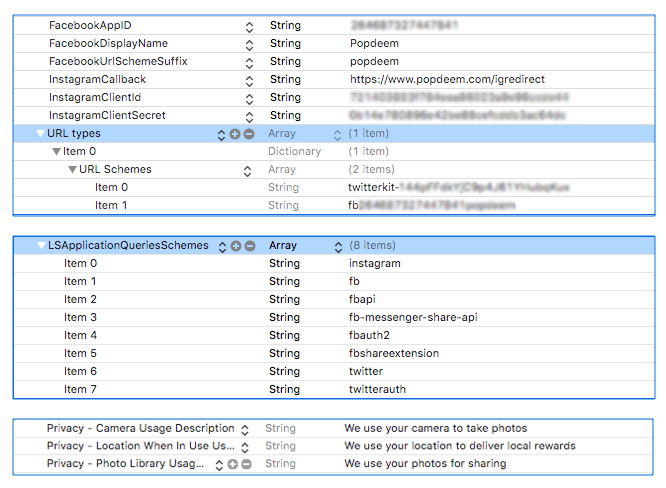The height and width of the screenshot is (488, 666).
Task: Click the remove button on LSApplicationQueriesSchemes row
Action: pos(250,246)
